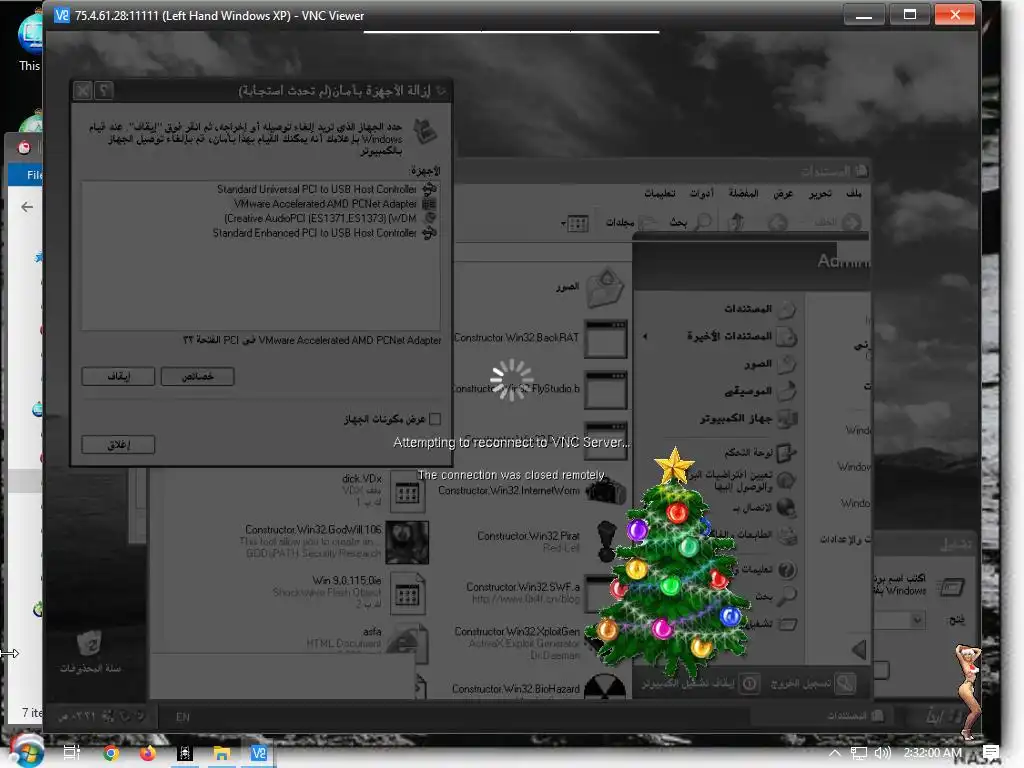Select the Constructor.Win32.InternetWorm camera icon
The width and height of the screenshot is (1024, 768).
tap(605, 491)
